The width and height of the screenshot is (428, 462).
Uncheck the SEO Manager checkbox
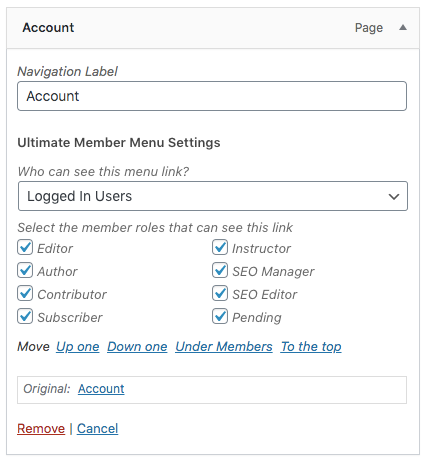click(220, 270)
